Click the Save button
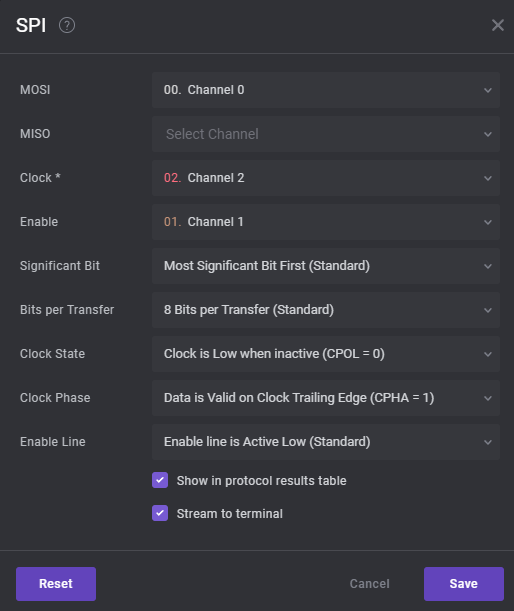 pyautogui.click(x=464, y=584)
